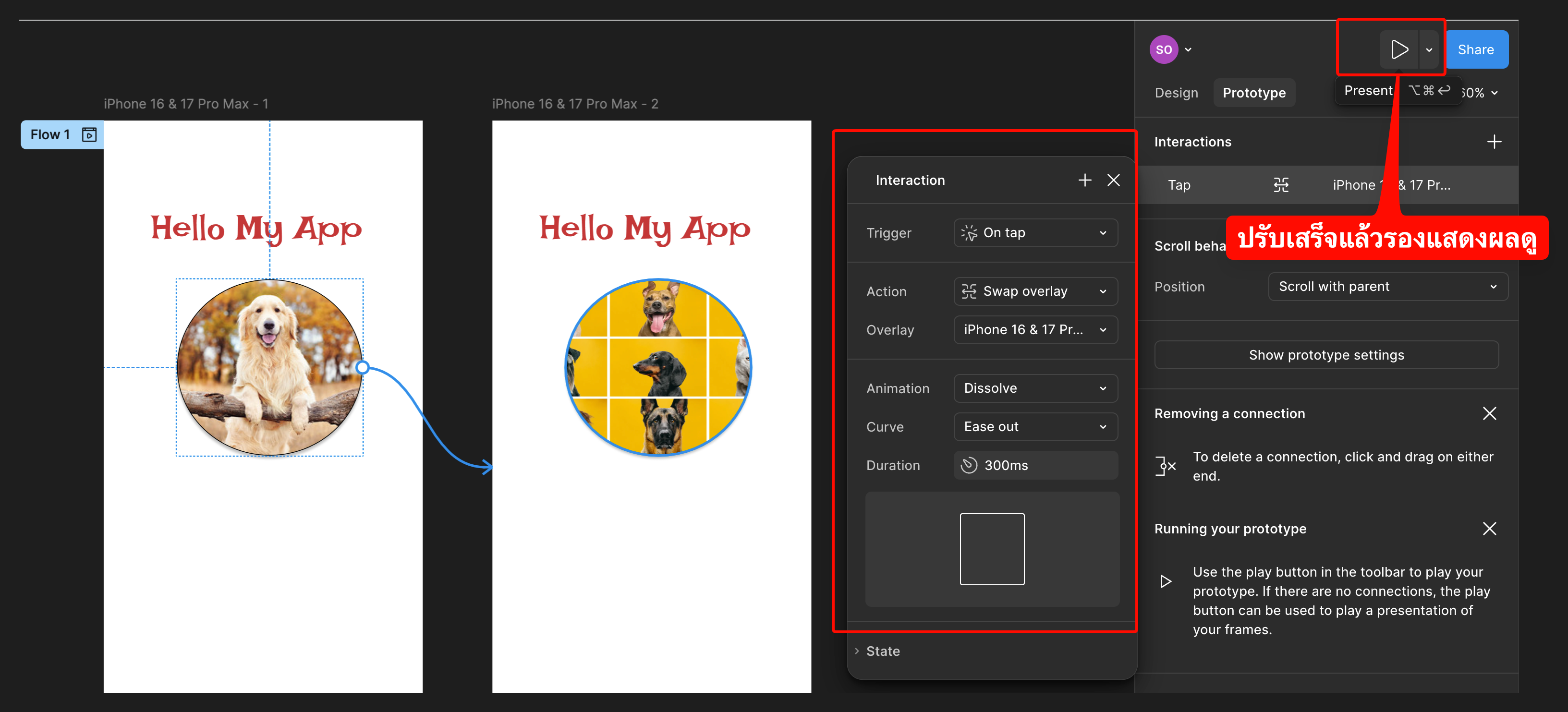
Task: Open the present options chevron
Action: 1429,50
